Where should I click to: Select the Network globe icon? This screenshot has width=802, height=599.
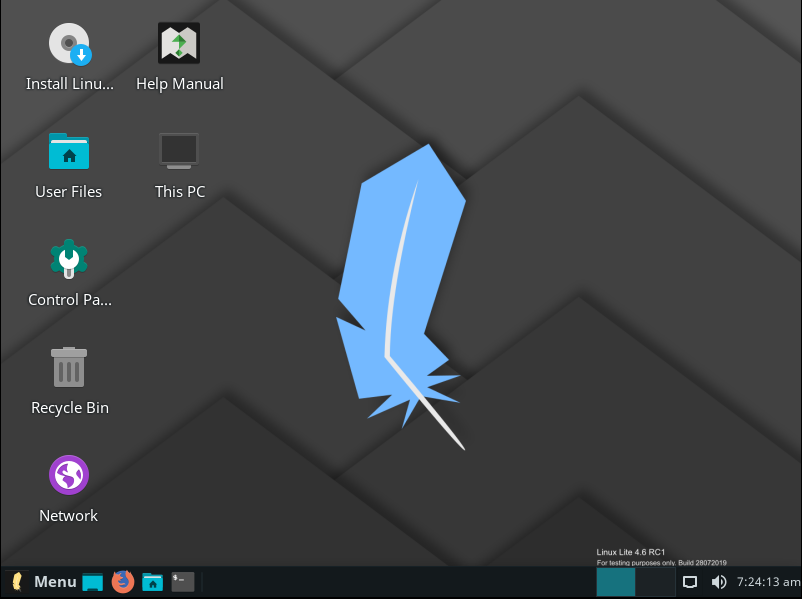pyautogui.click(x=69, y=475)
